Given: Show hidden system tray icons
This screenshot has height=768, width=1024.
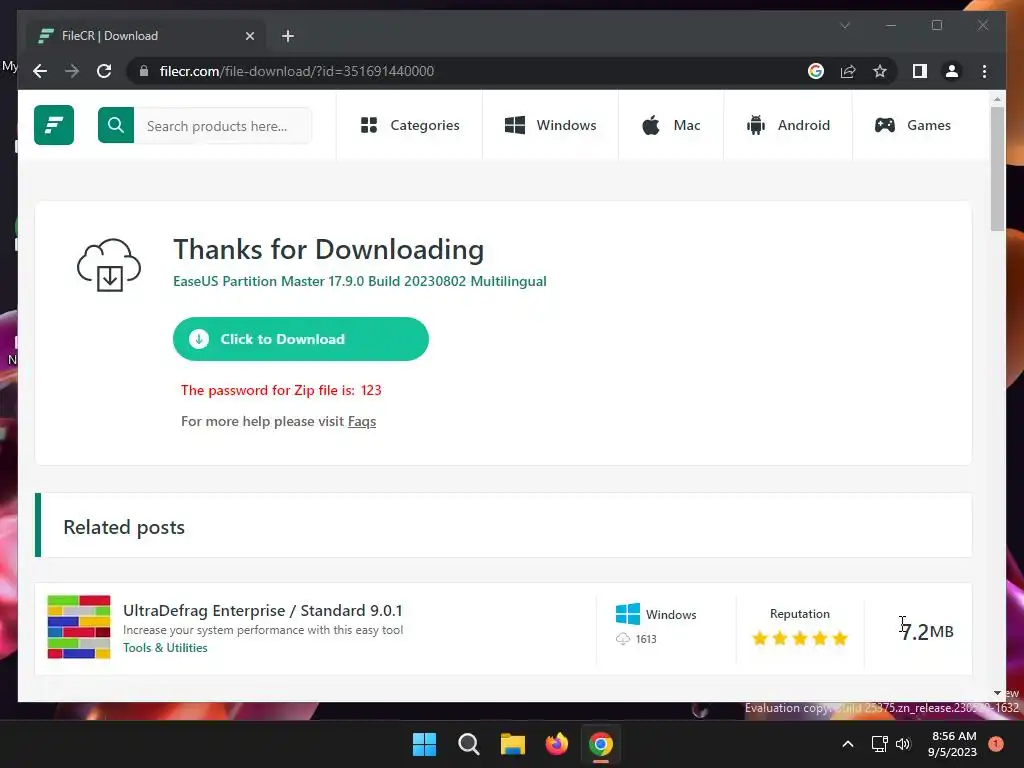Looking at the screenshot, I should pyautogui.click(x=848, y=744).
